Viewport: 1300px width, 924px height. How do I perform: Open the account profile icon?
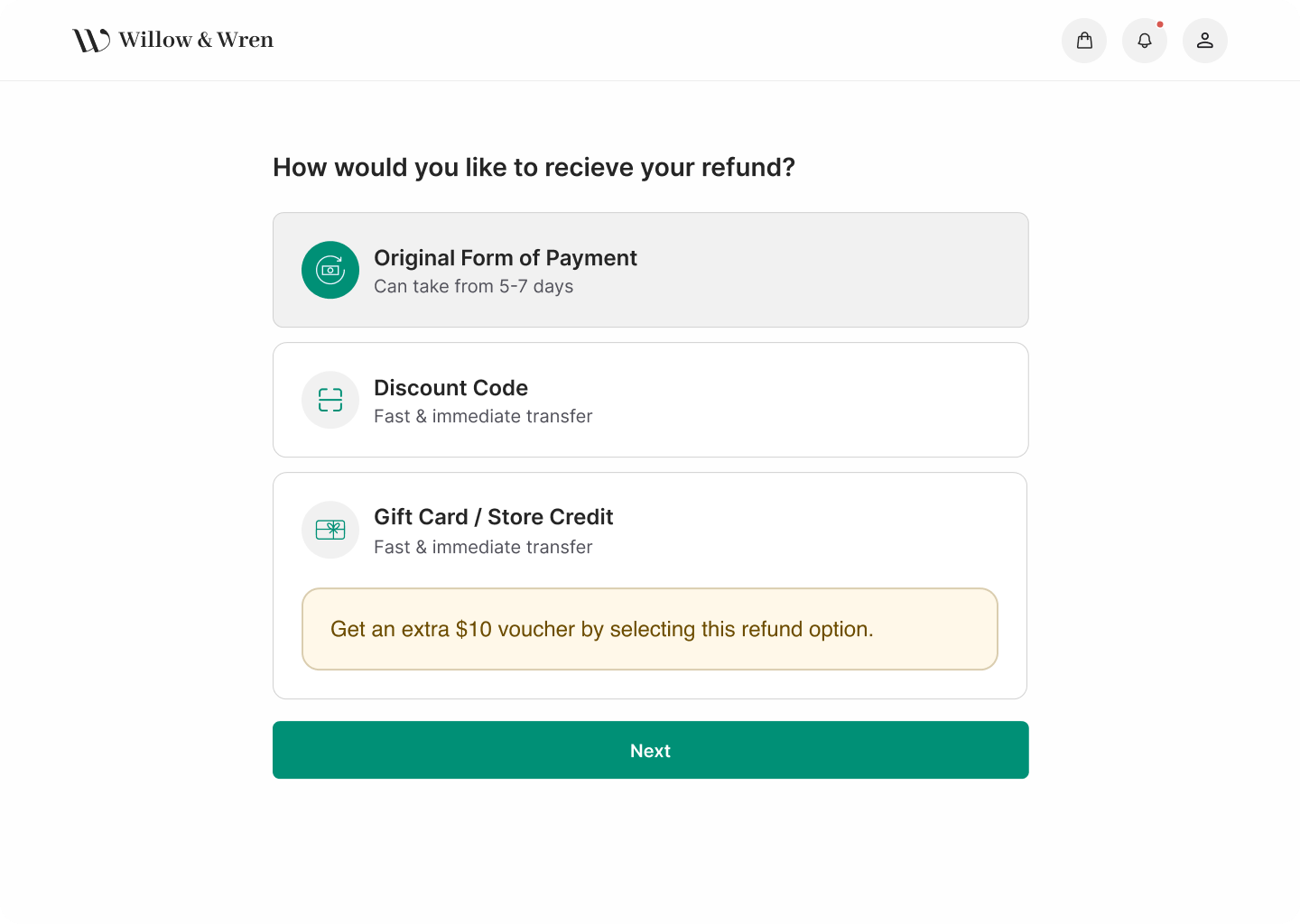1205,40
